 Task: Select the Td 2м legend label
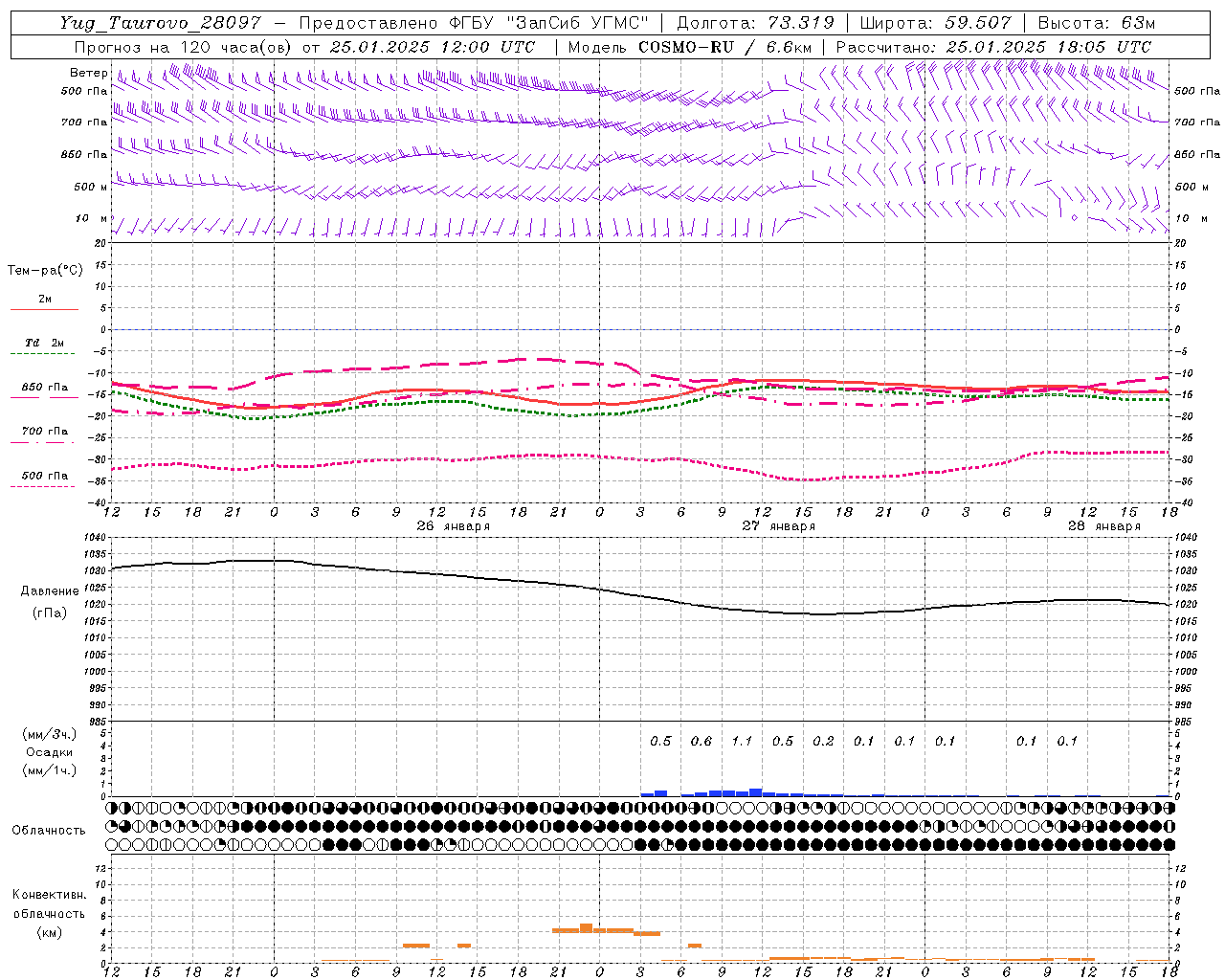tap(44, 343)
